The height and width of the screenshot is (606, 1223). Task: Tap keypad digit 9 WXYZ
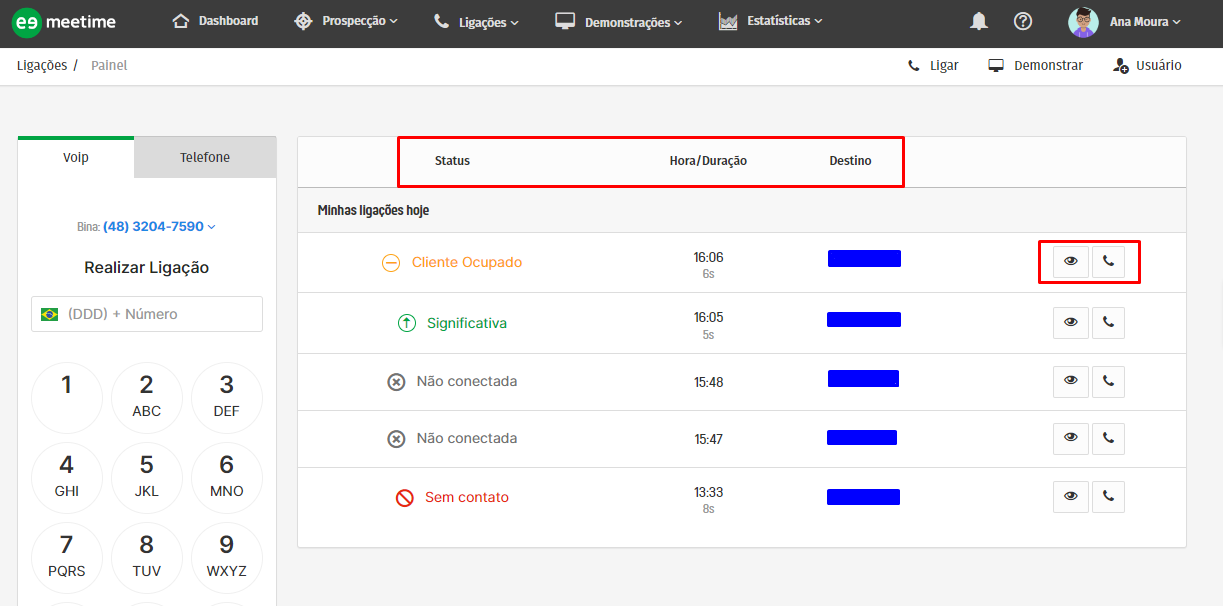pos(227,557)
